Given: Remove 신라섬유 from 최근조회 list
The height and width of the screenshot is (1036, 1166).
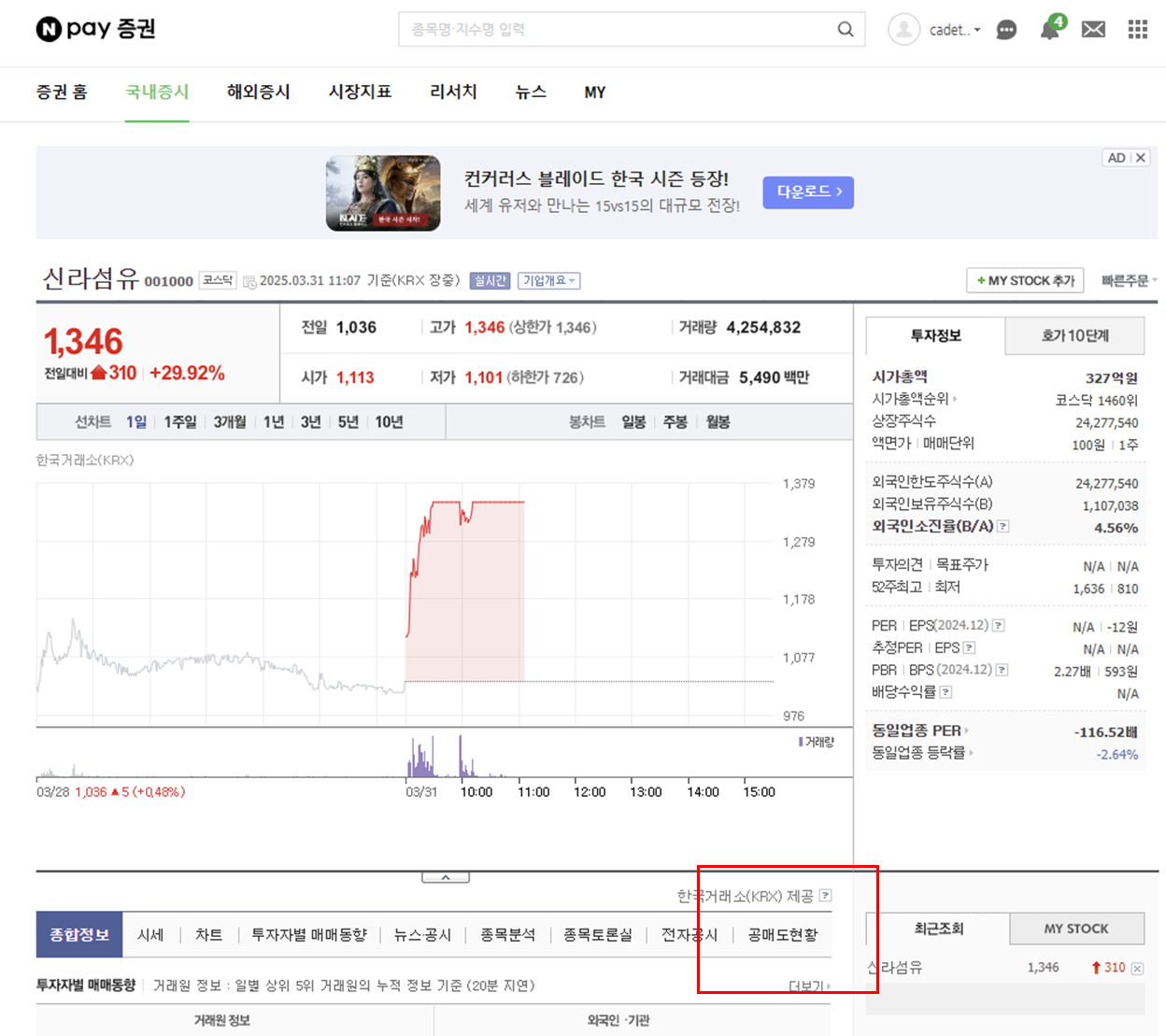Looking at the screenshot, I should click(x=1137, y=968).
